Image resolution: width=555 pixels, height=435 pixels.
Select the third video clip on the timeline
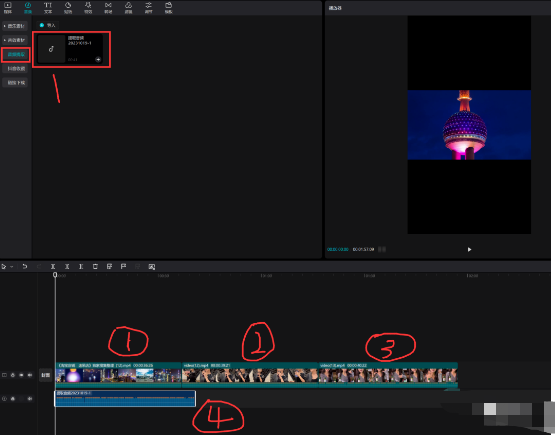(388, 375)
